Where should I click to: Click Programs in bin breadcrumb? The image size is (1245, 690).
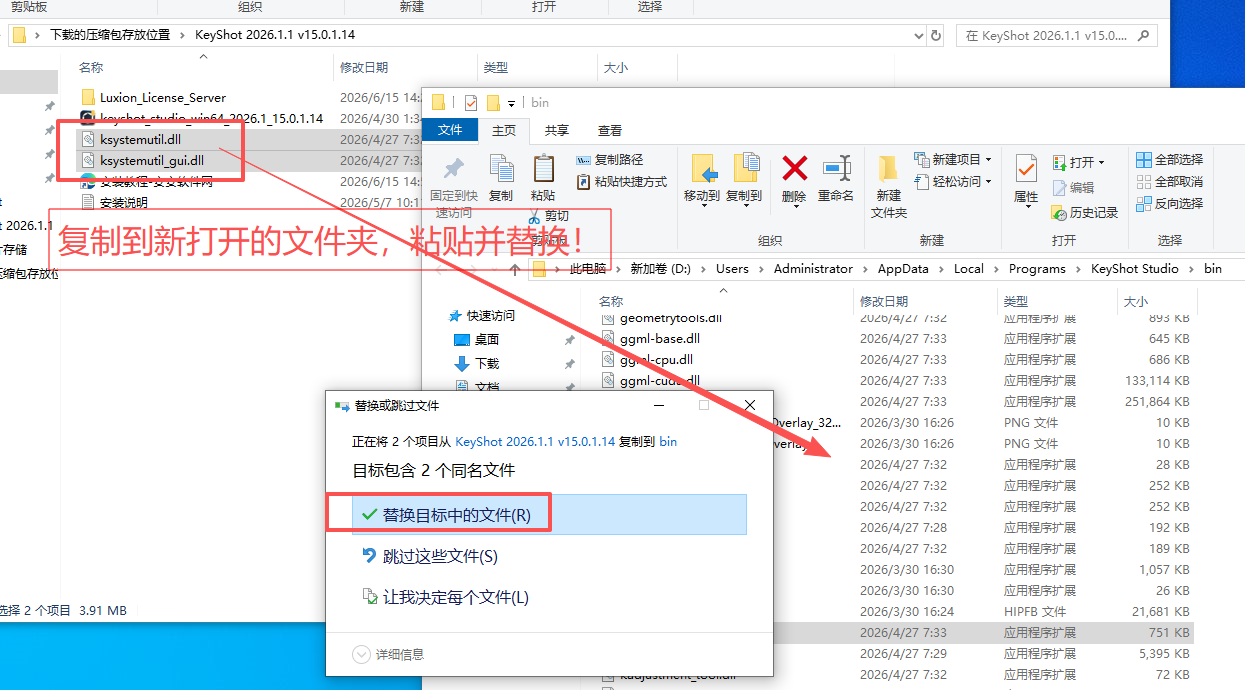pos(1037,269)
